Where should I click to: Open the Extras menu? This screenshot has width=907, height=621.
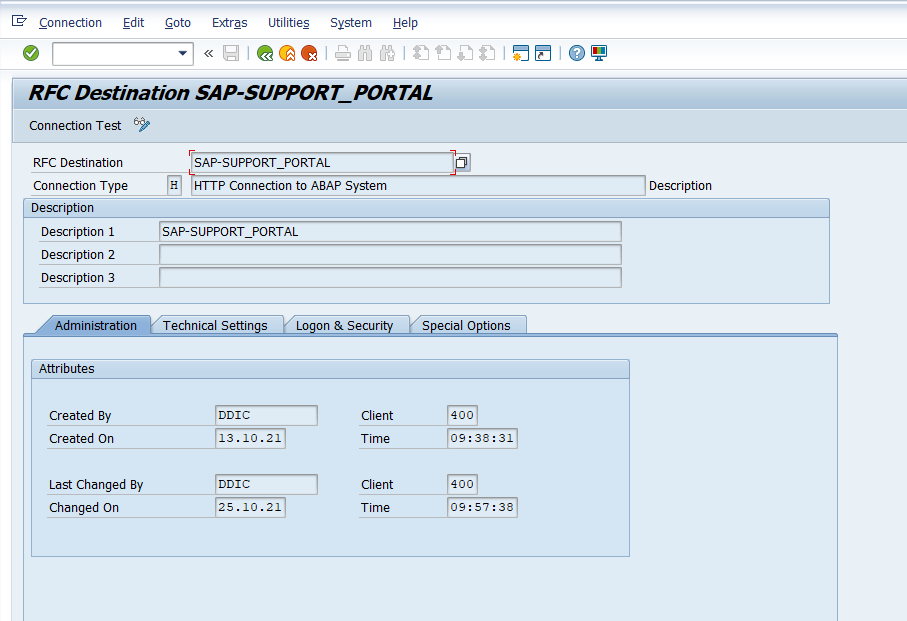tap(229, 22)
